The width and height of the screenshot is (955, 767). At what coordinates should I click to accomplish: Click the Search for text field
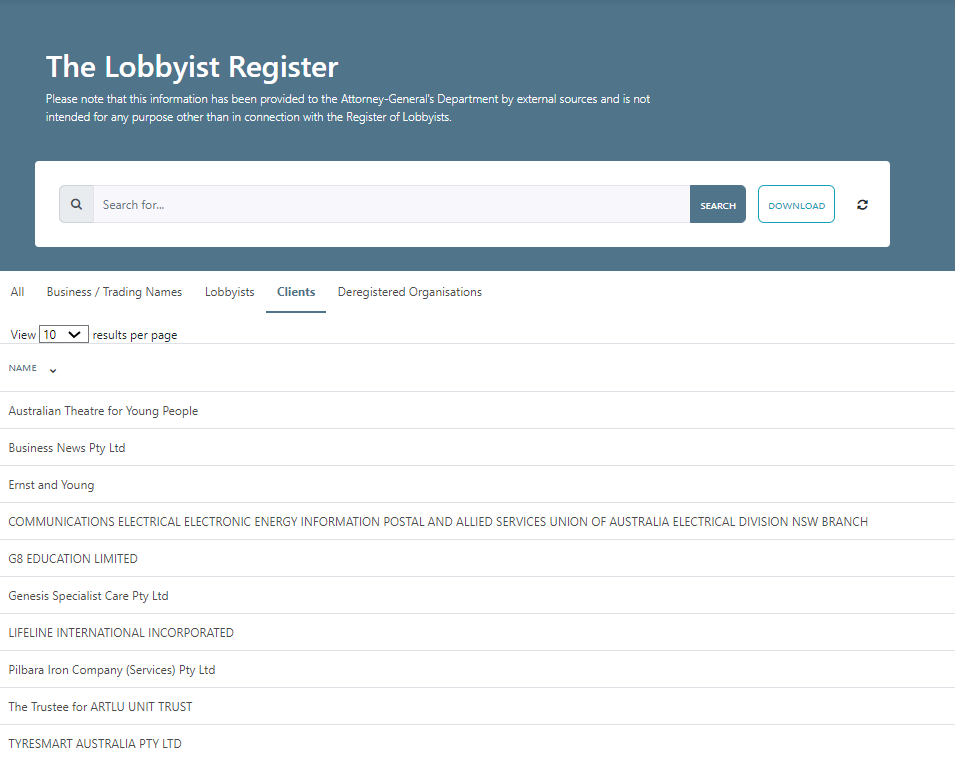pyautogui.click(x=390, y=204)
